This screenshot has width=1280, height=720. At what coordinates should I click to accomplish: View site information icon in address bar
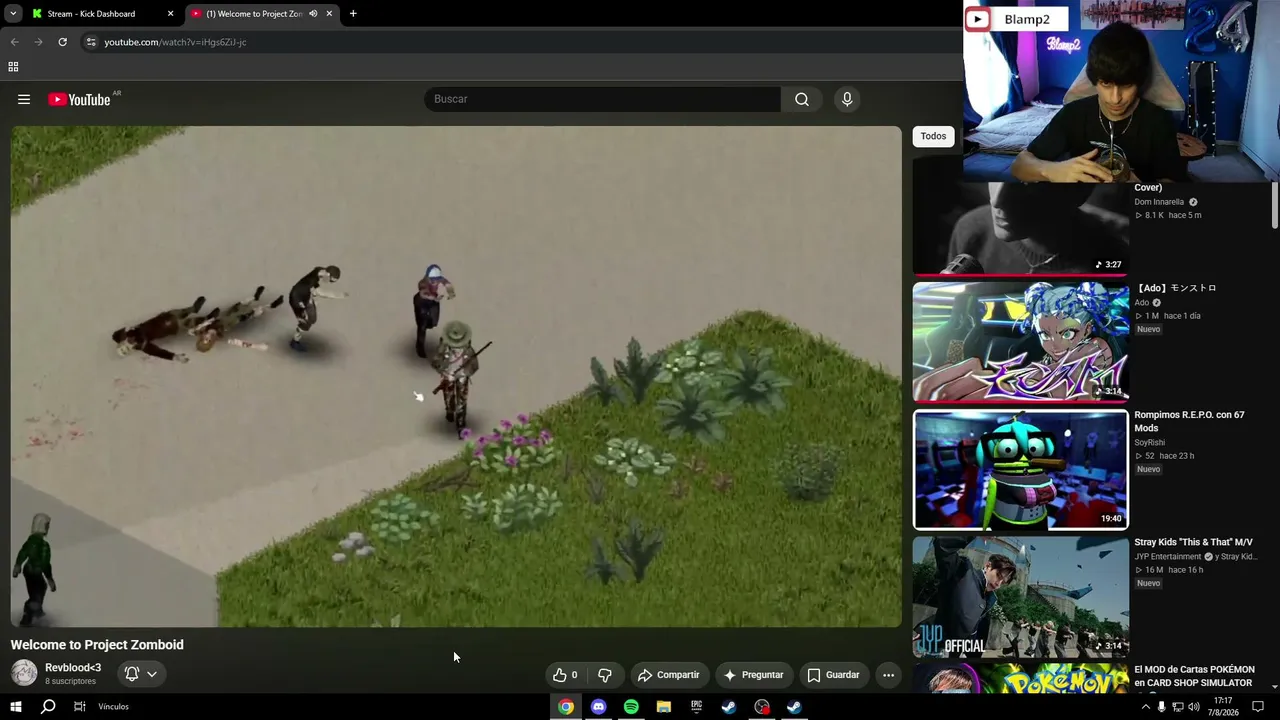coord(90,42)
